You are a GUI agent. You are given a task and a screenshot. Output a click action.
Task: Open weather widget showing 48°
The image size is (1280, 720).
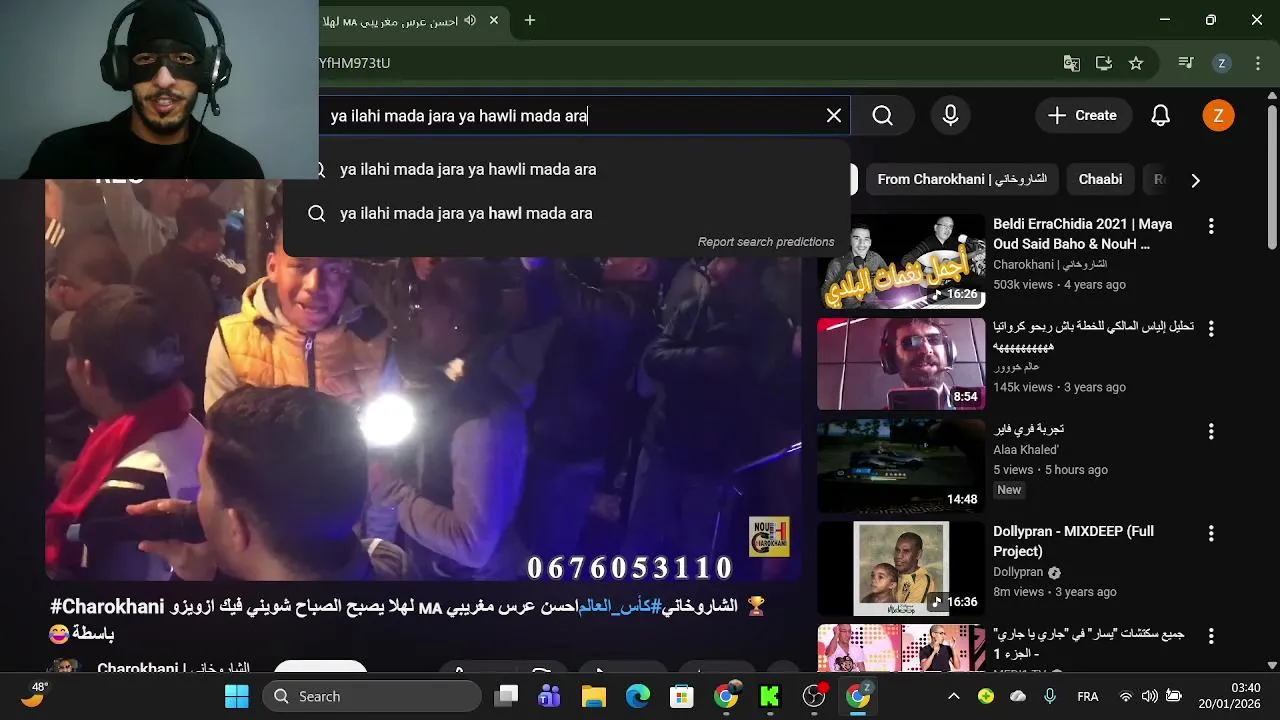(x=36, y=695)
